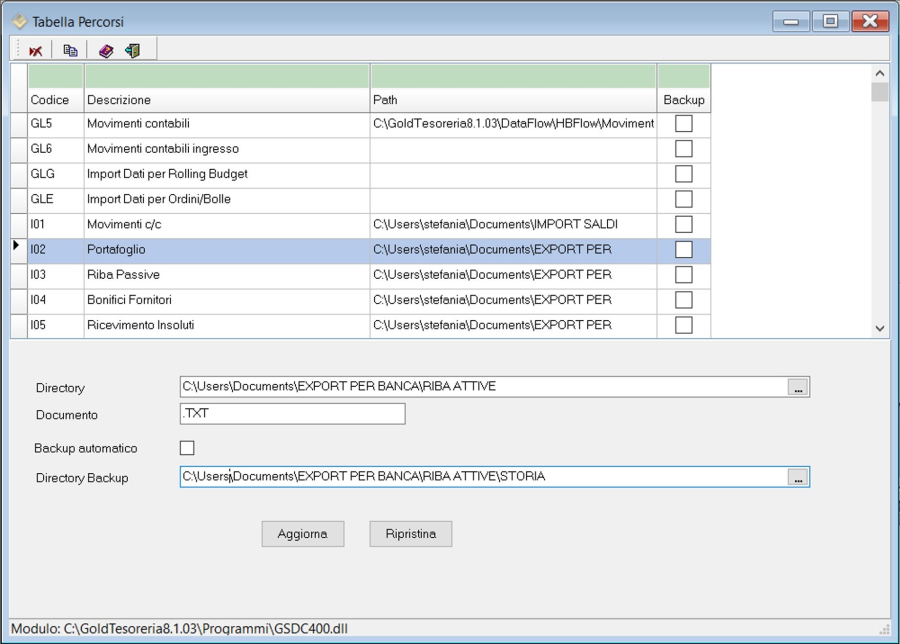
Task: Browse for Directory path using ellipsis button
Action: (x=797, y=388)
